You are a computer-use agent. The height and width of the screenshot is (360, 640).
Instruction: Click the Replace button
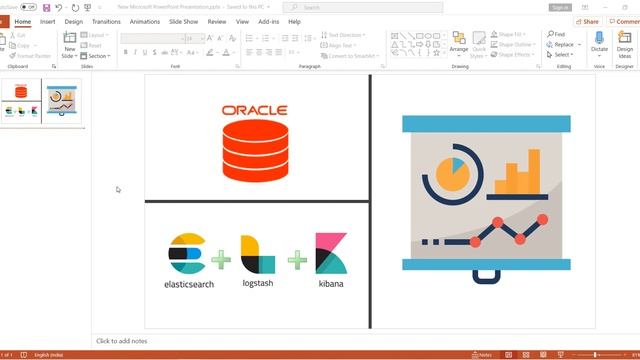point(560,44)
